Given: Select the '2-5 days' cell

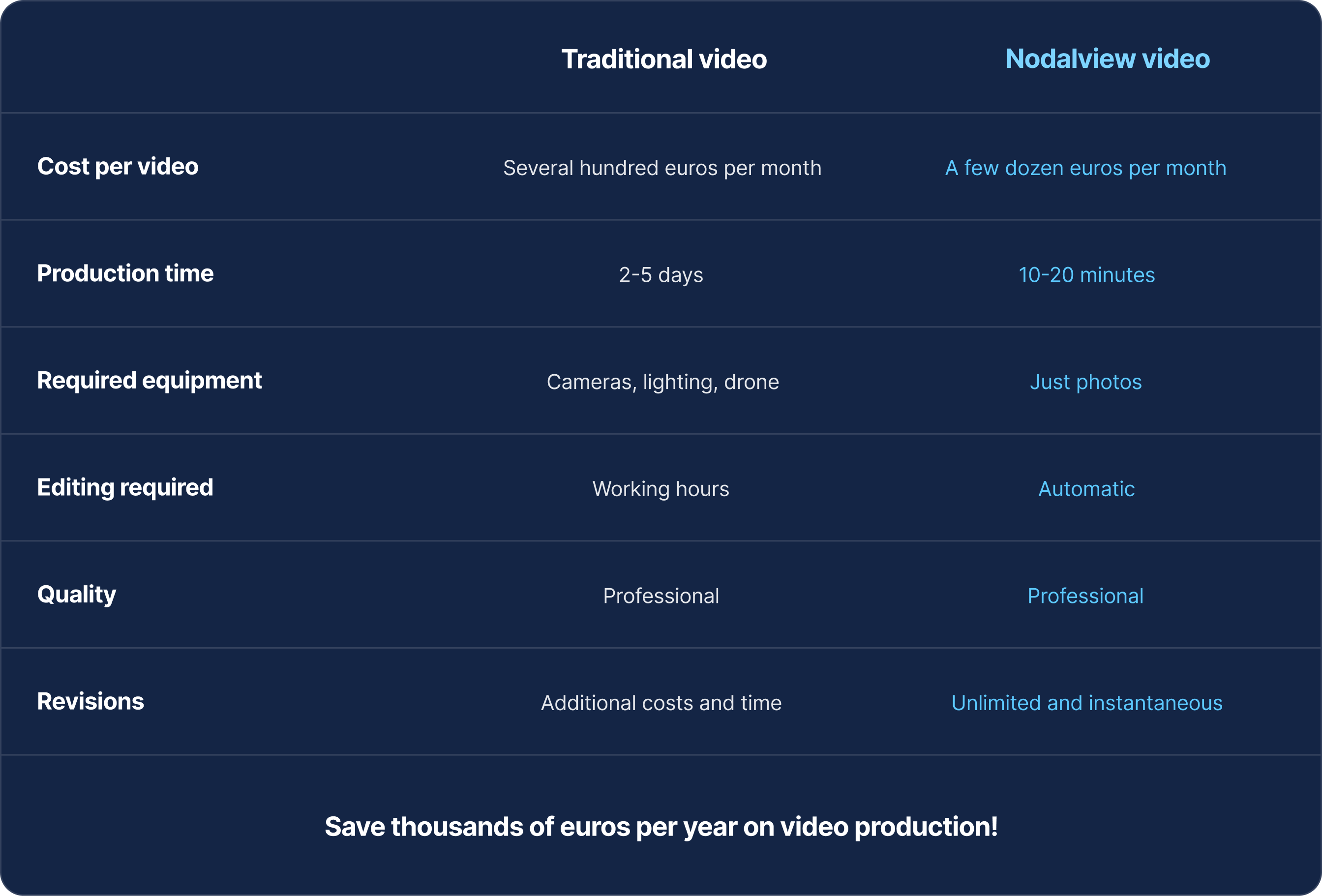Looking at the screenshot, I should tap(661, 275).
